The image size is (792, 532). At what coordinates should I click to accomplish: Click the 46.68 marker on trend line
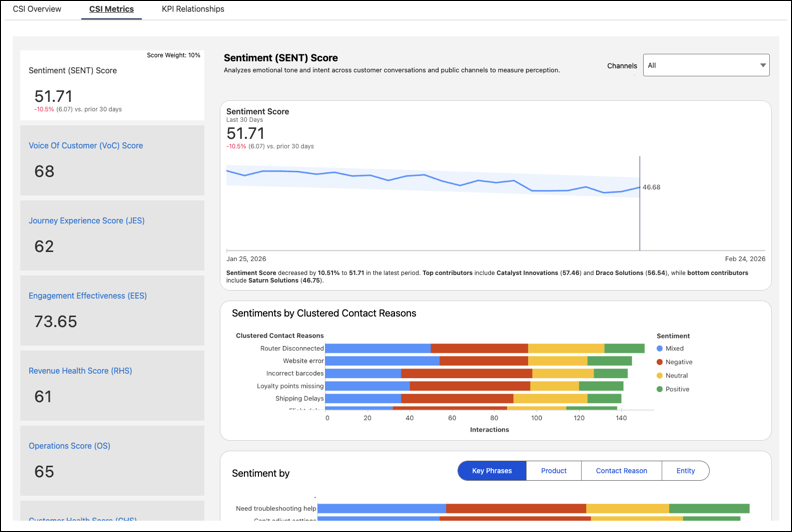(651, 187)
